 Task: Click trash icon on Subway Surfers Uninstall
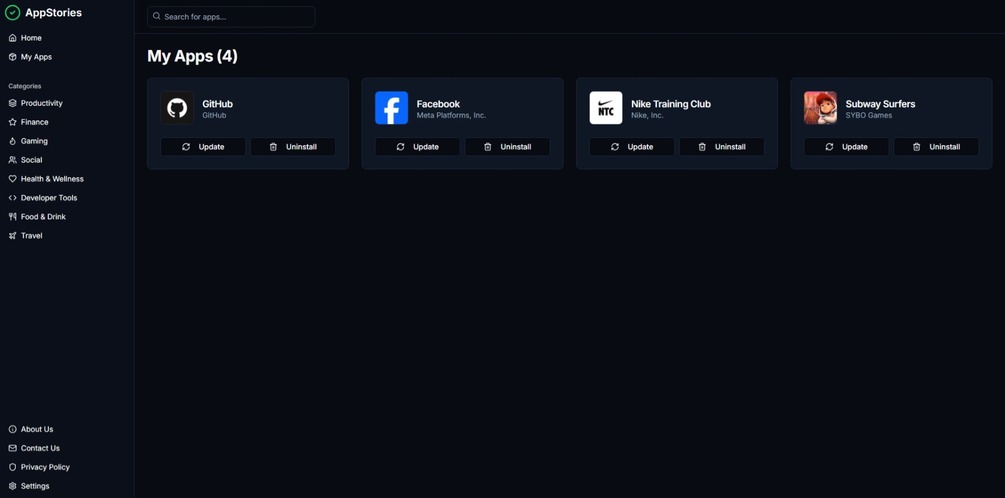click(917, 147)
